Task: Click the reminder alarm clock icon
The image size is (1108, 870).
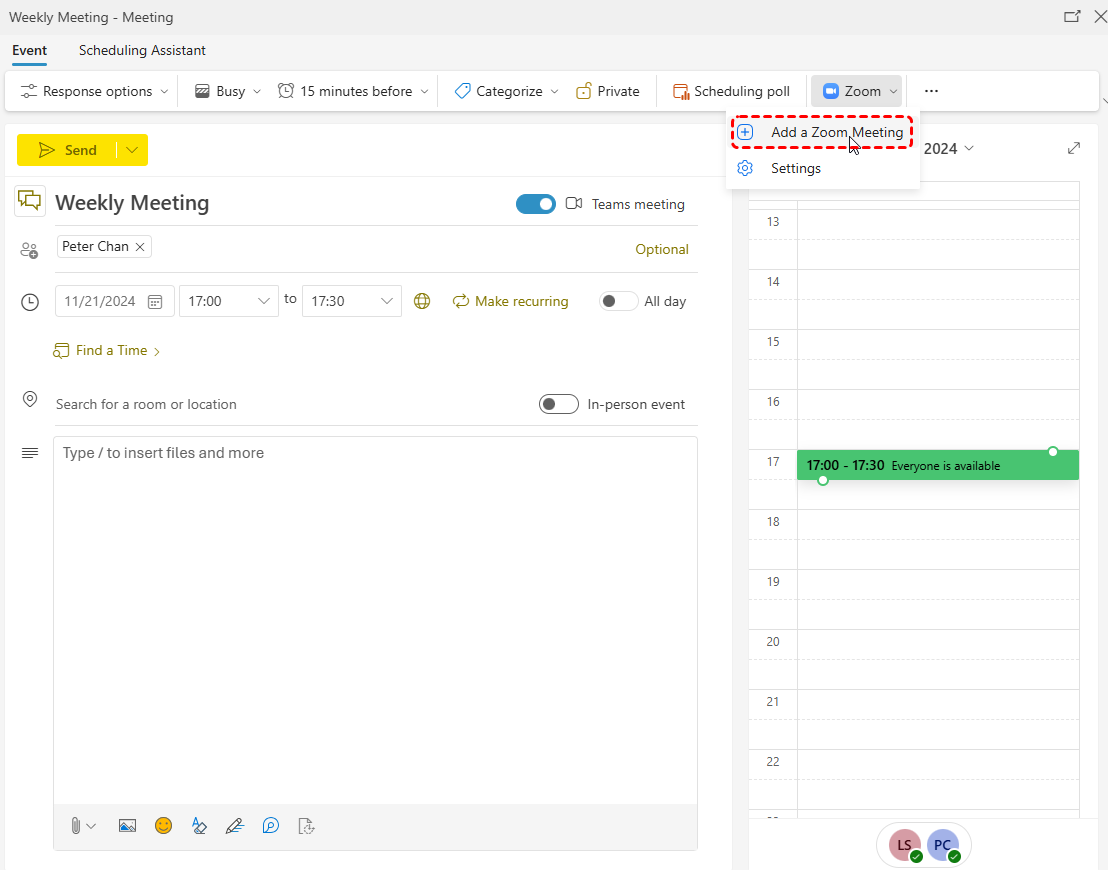Action: [285, 90]
